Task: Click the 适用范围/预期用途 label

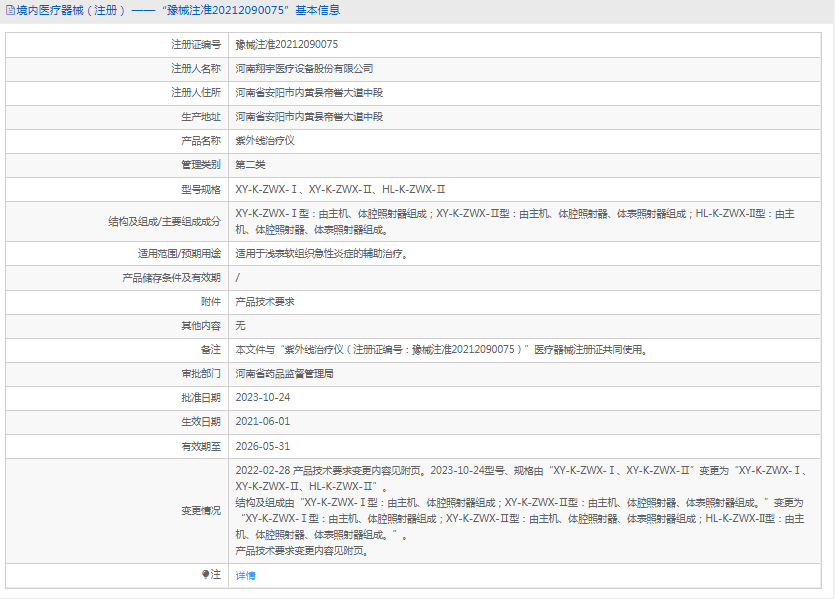Action: point(179,253)
